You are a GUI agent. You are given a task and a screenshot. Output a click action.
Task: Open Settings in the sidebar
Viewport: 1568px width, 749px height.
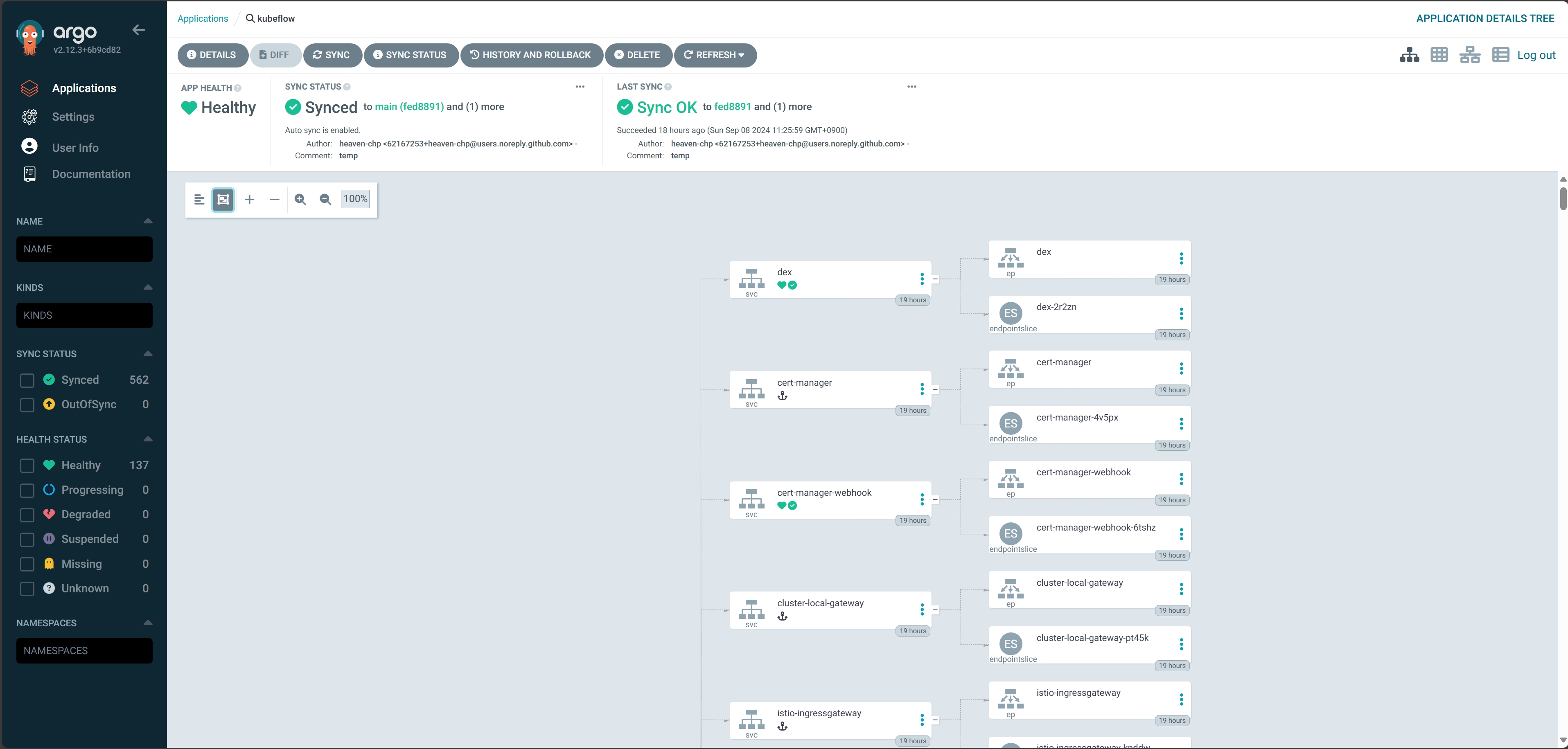pos(73,117)
